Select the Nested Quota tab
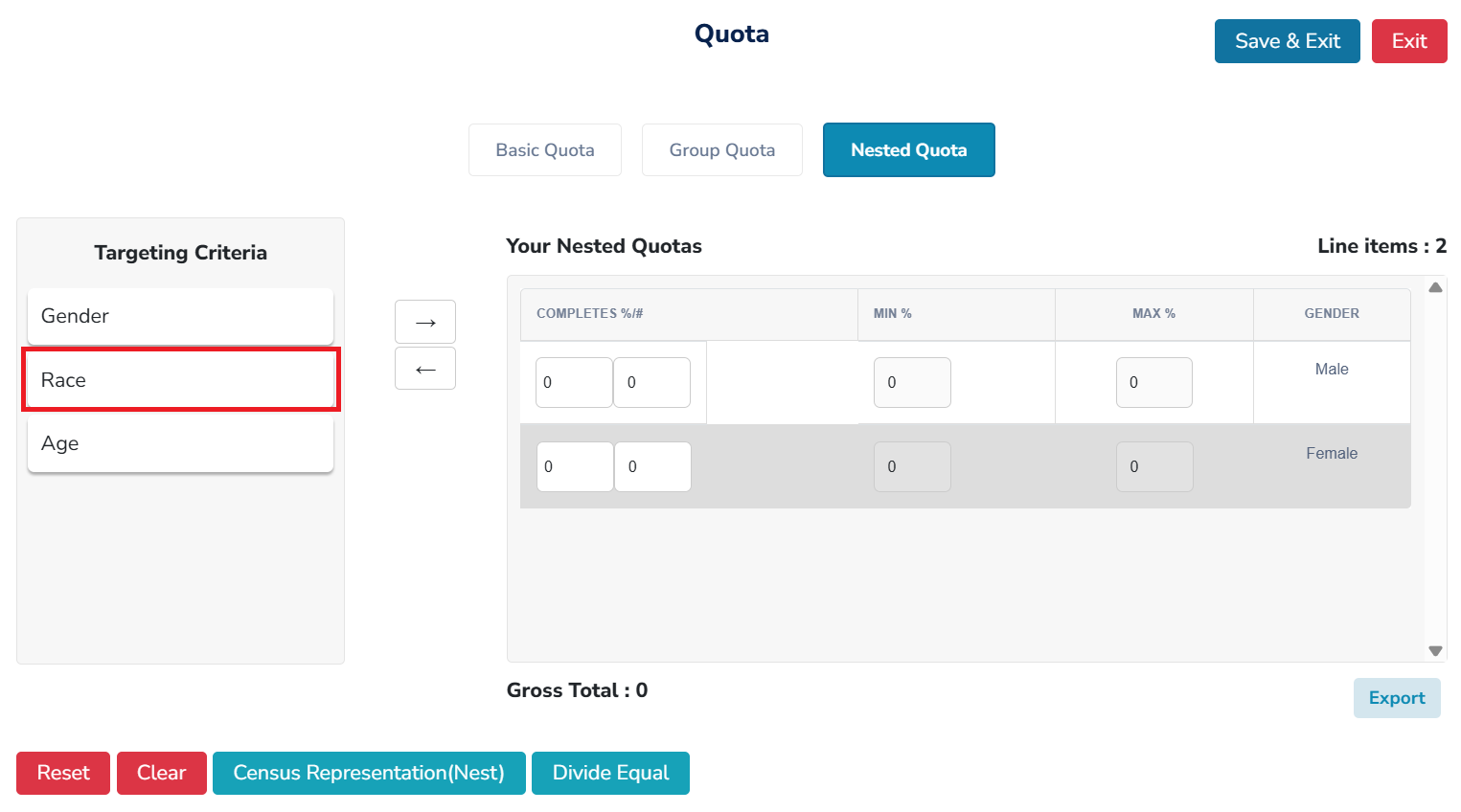Image resolution: width=1461 pixels, height=812 pixels. pyautogui.click(x=908, y=150)
